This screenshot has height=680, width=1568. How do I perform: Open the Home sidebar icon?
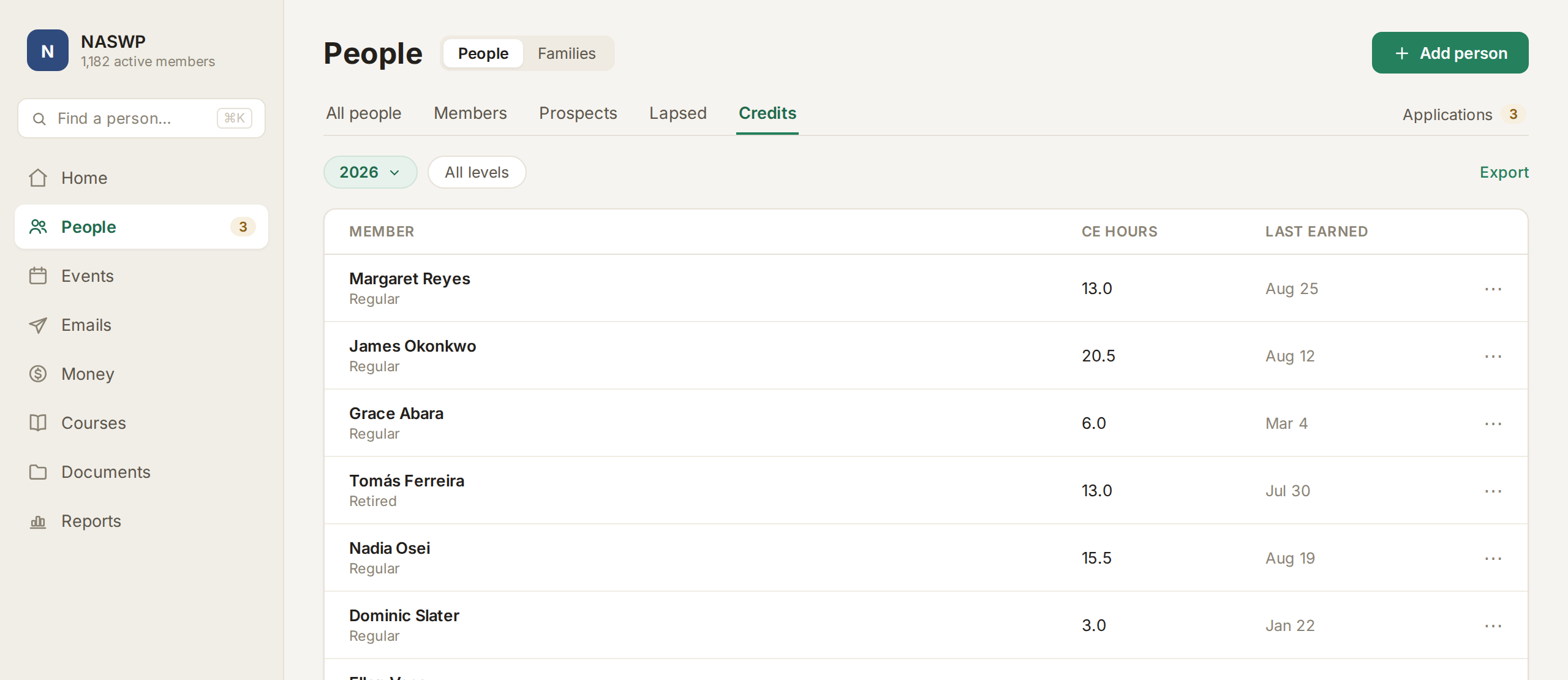pyautogui.click(x=38, y=178)
